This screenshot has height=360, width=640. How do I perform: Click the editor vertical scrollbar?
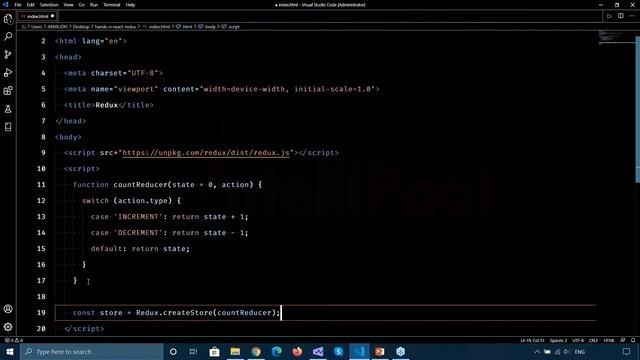638,110
